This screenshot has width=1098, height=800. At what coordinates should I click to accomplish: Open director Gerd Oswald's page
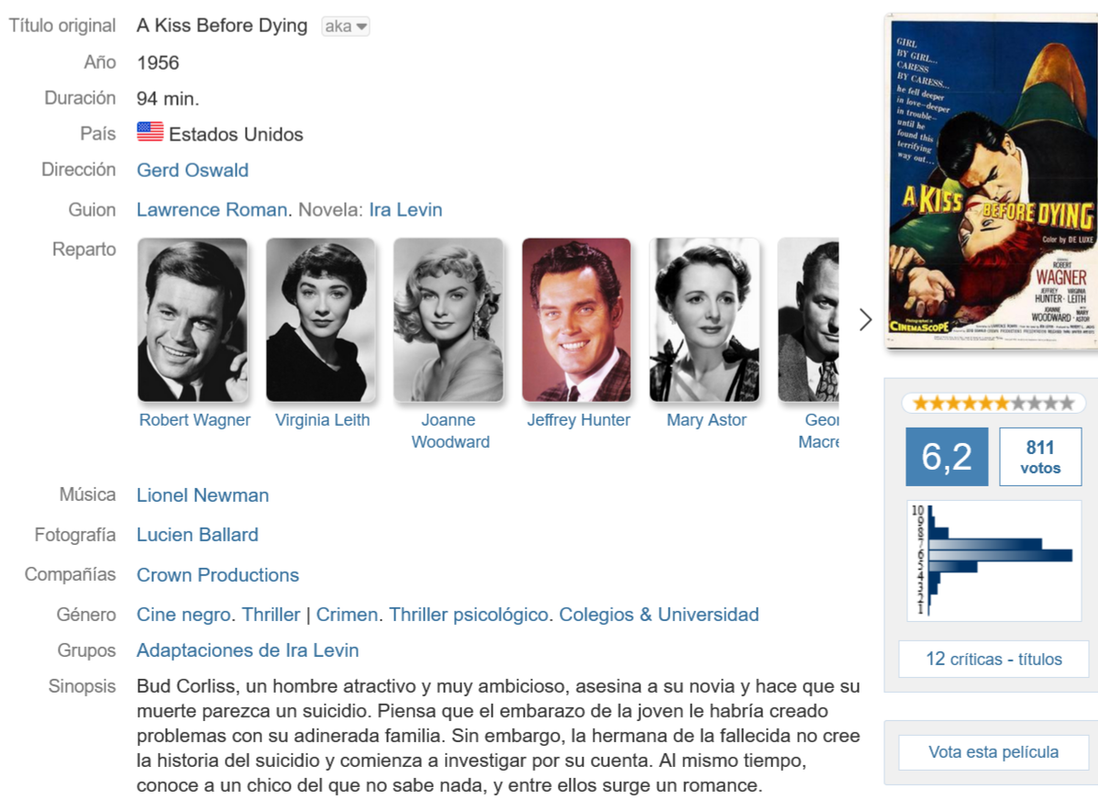(x=193, y=170)
